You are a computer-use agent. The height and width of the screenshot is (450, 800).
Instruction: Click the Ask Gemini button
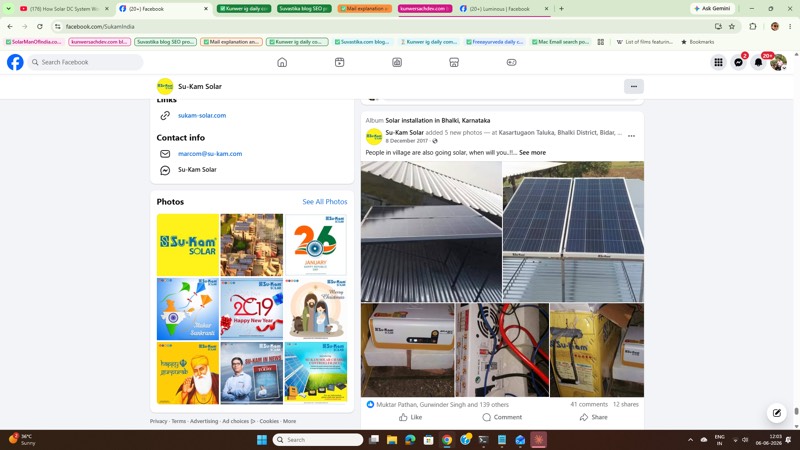(x=712, y=9)
